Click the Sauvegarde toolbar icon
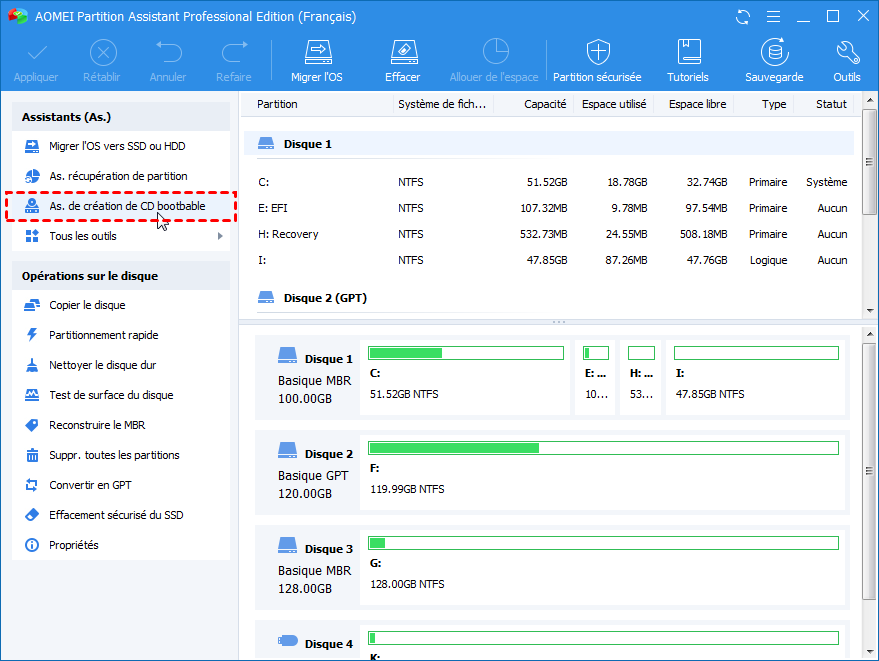Image resolution: width=879 pixels, height=661 pixels. (773, 52)
